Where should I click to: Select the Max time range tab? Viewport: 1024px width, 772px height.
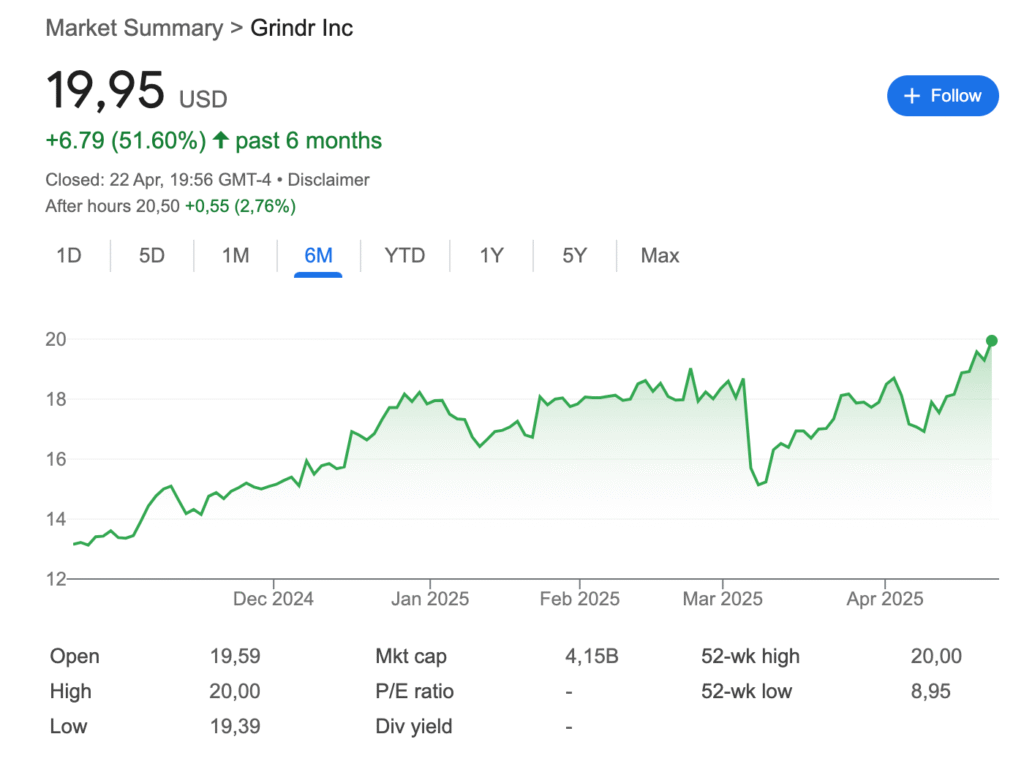tap(660, 255)
